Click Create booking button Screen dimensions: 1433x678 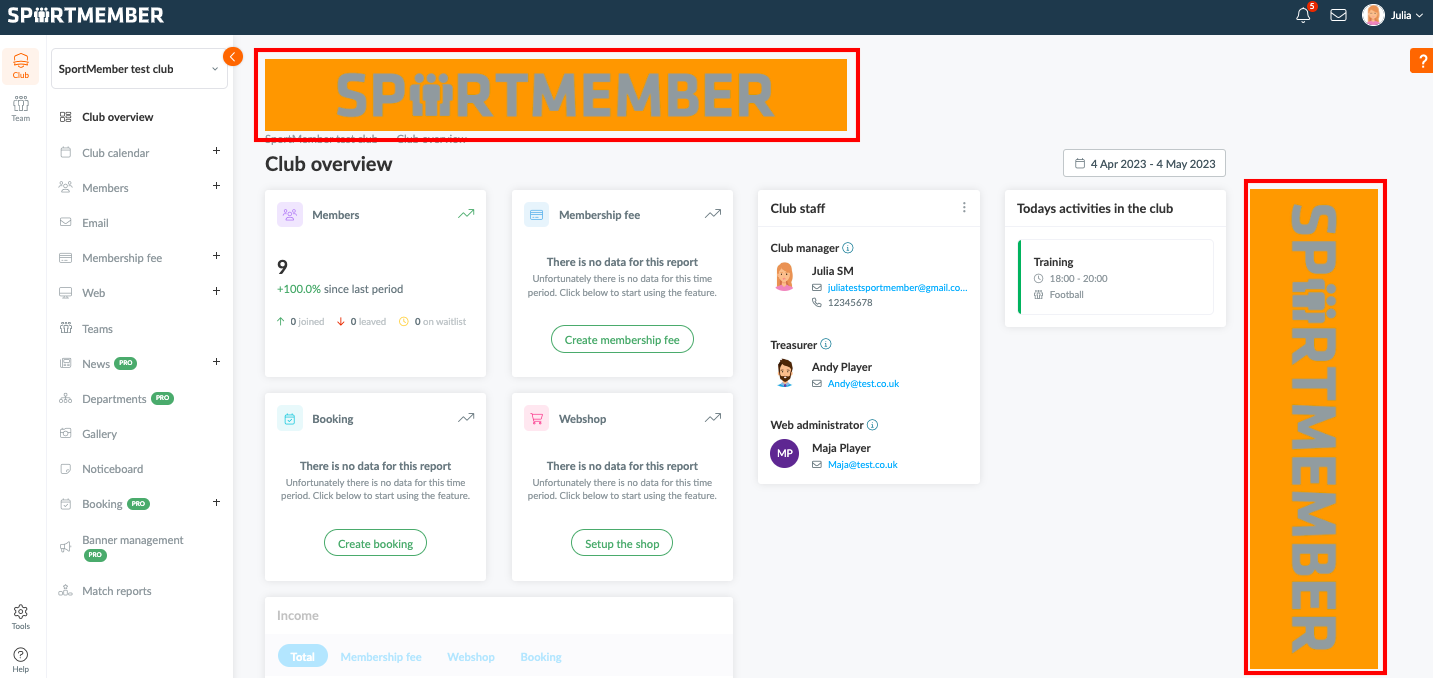(375, 543)
